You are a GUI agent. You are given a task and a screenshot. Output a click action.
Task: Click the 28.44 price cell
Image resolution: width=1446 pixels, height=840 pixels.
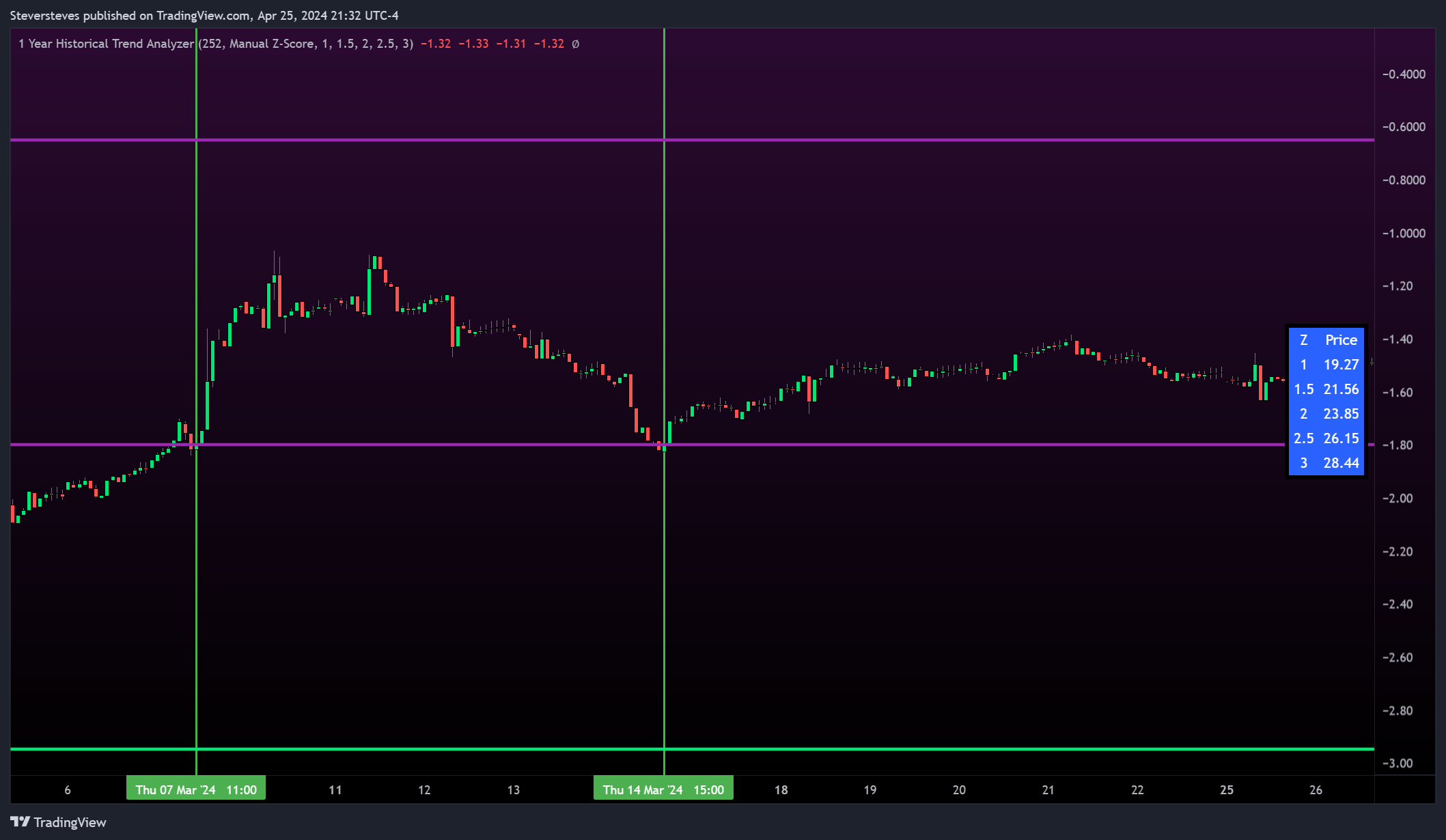[1341, 463]
